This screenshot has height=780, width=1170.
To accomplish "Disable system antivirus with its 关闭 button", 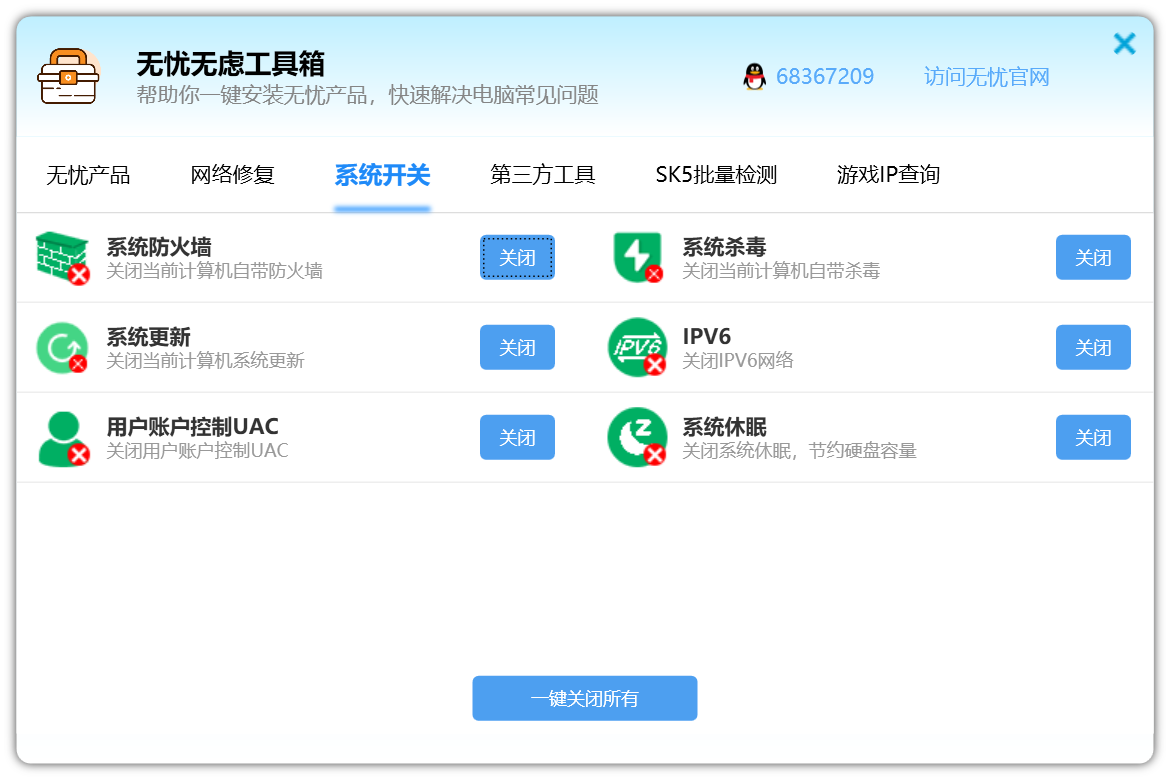I will [1093, 258].
